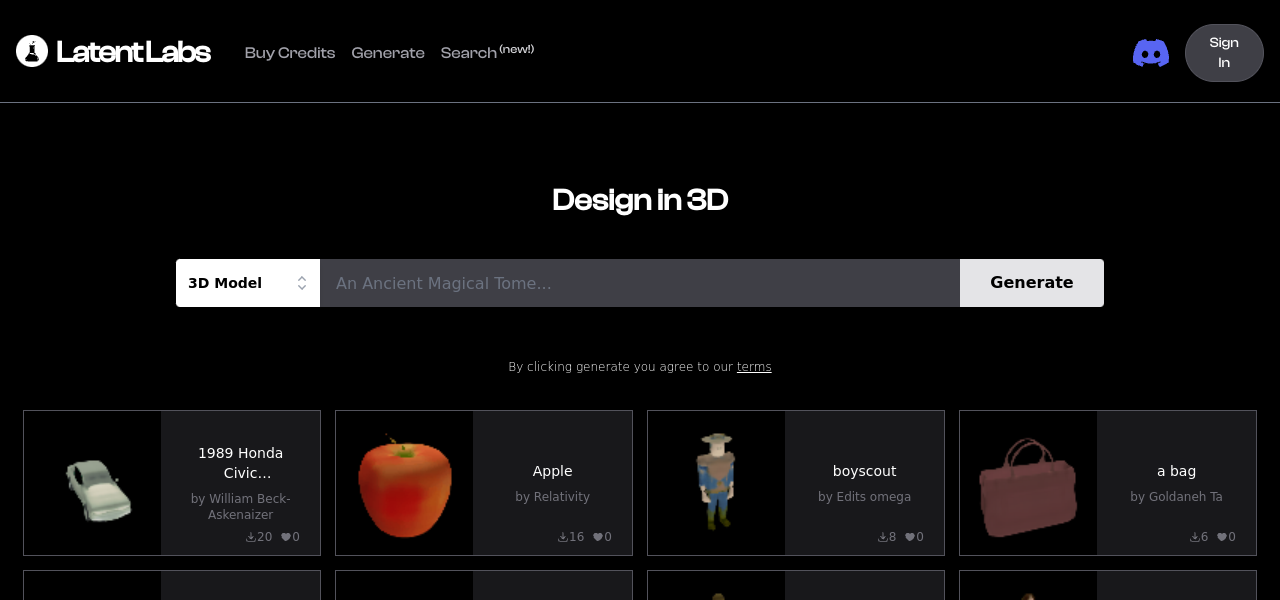Click the heart icon on Apple card
This screenshot has height=600, width=1280.
[x=598, y=537]
